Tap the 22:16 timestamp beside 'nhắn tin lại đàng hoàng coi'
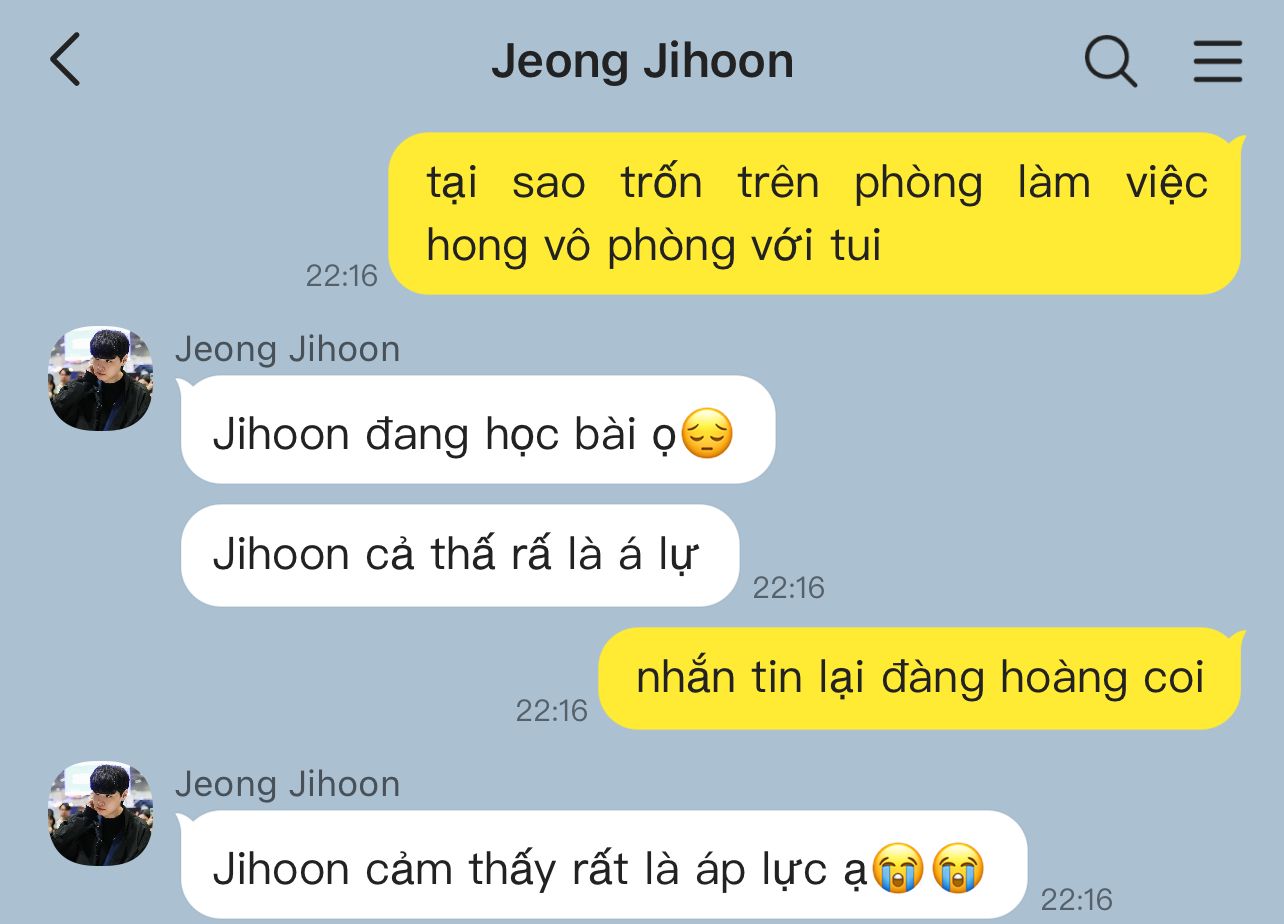This screenshot has width=1284, height=924. 552,711
